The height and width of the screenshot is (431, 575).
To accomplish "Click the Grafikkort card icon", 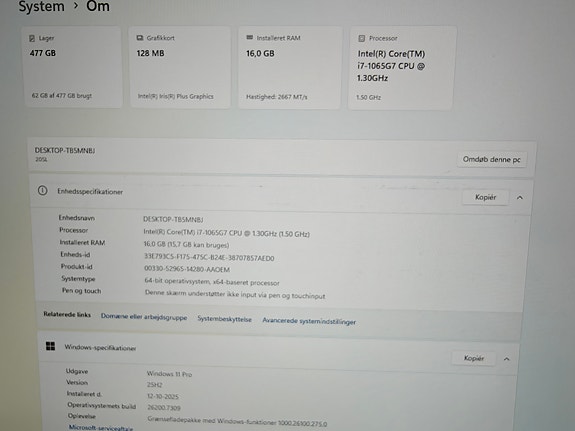I will [140, 38].
